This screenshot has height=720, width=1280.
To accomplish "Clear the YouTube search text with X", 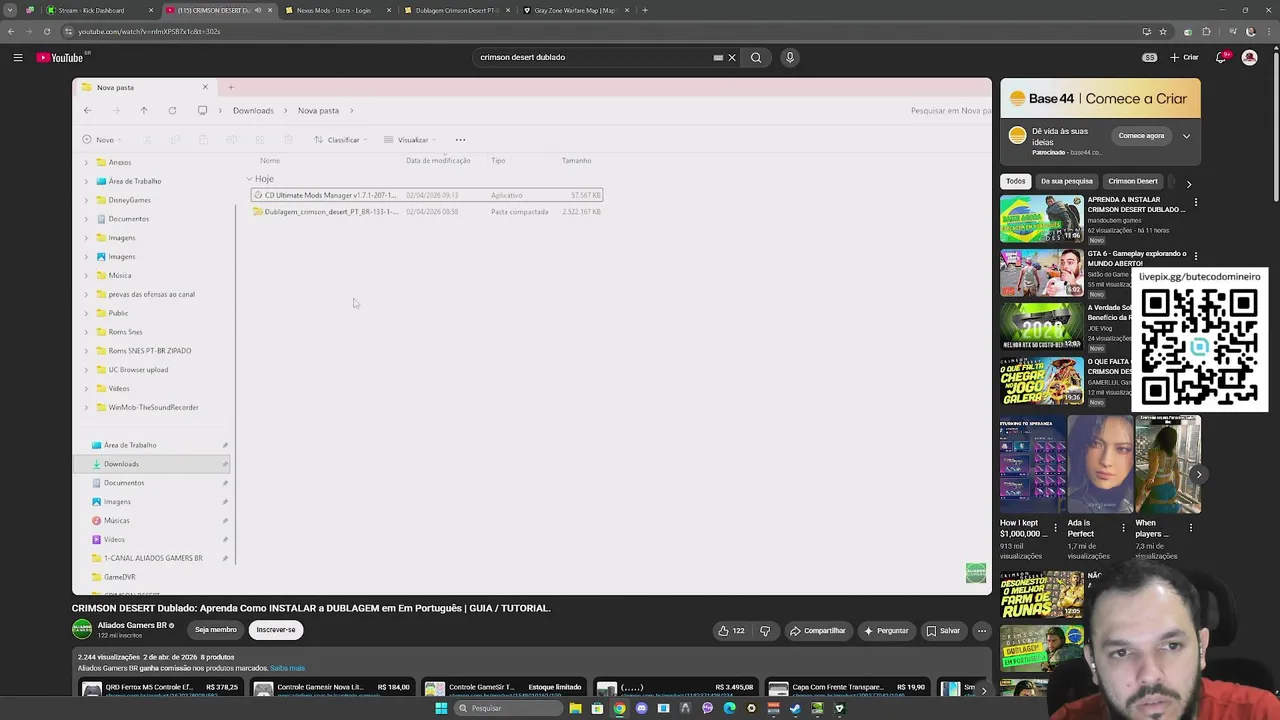I will pos(732,58).
